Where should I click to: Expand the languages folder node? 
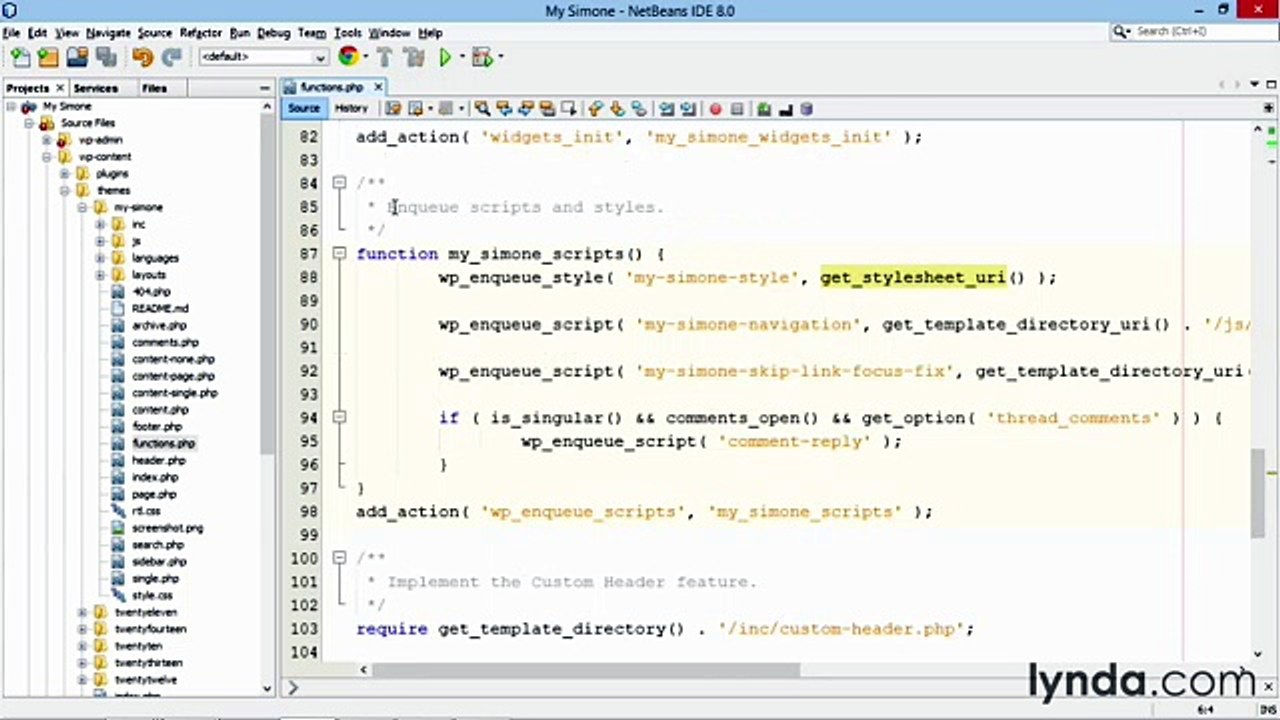coord(100,258)
